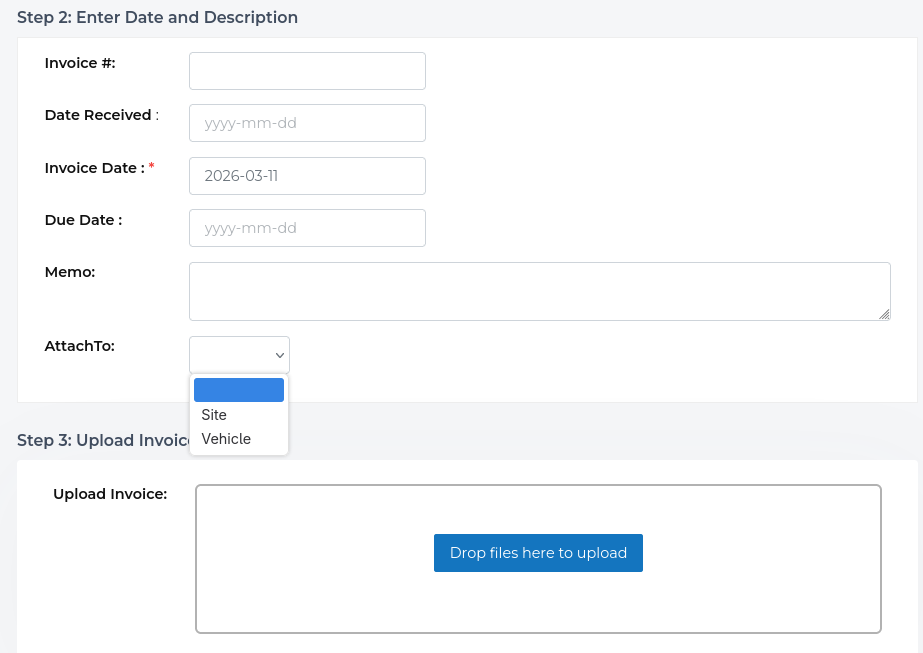Open the AttachTo dropdown
The height and width of the screenshot is (653, 923).
(x=239, y=355)
